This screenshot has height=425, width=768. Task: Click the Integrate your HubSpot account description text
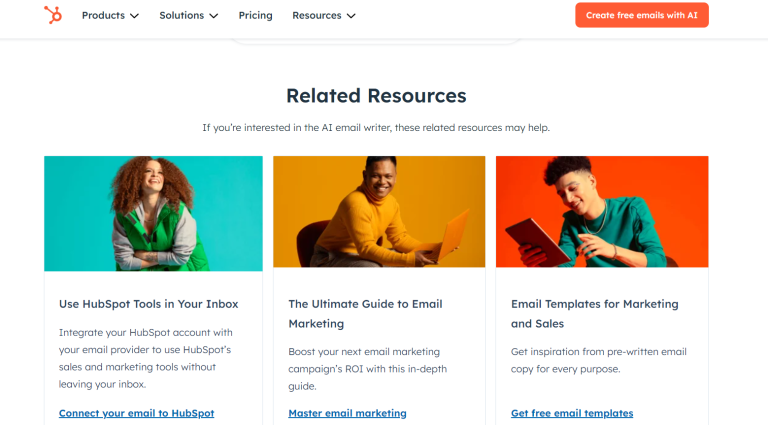(145, 358)
